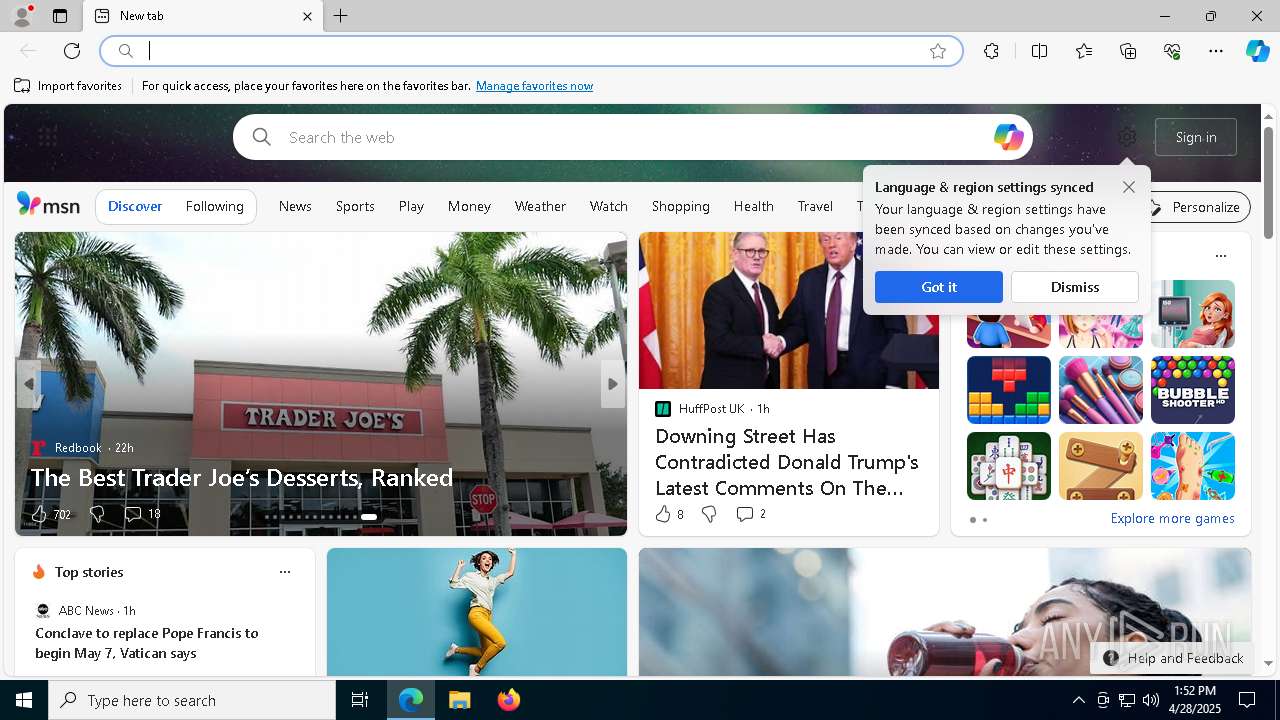
Task: Open Top stories more options menu
Action: 285,572
